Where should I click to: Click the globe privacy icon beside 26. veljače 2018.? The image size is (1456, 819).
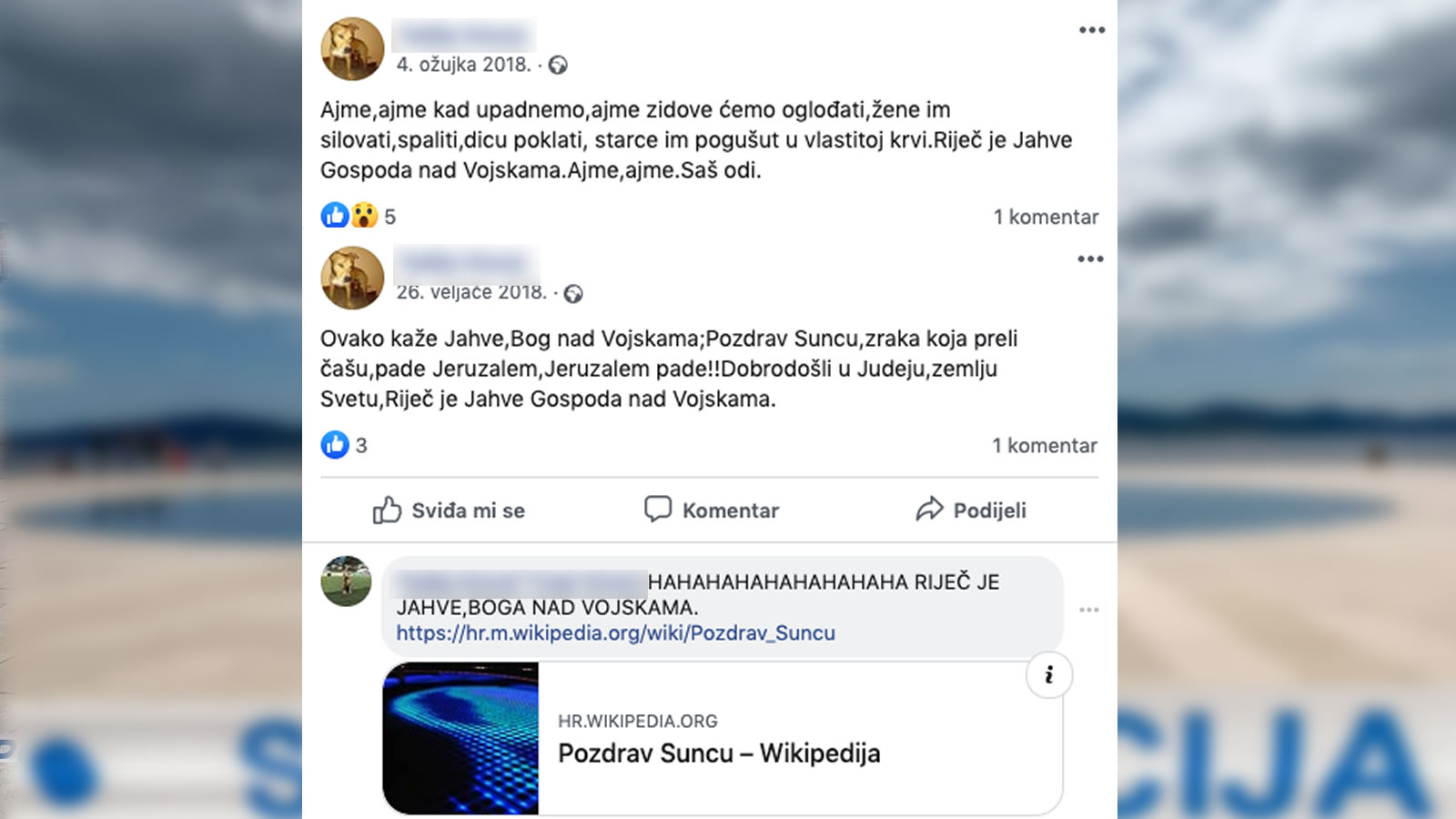point(573,293)
